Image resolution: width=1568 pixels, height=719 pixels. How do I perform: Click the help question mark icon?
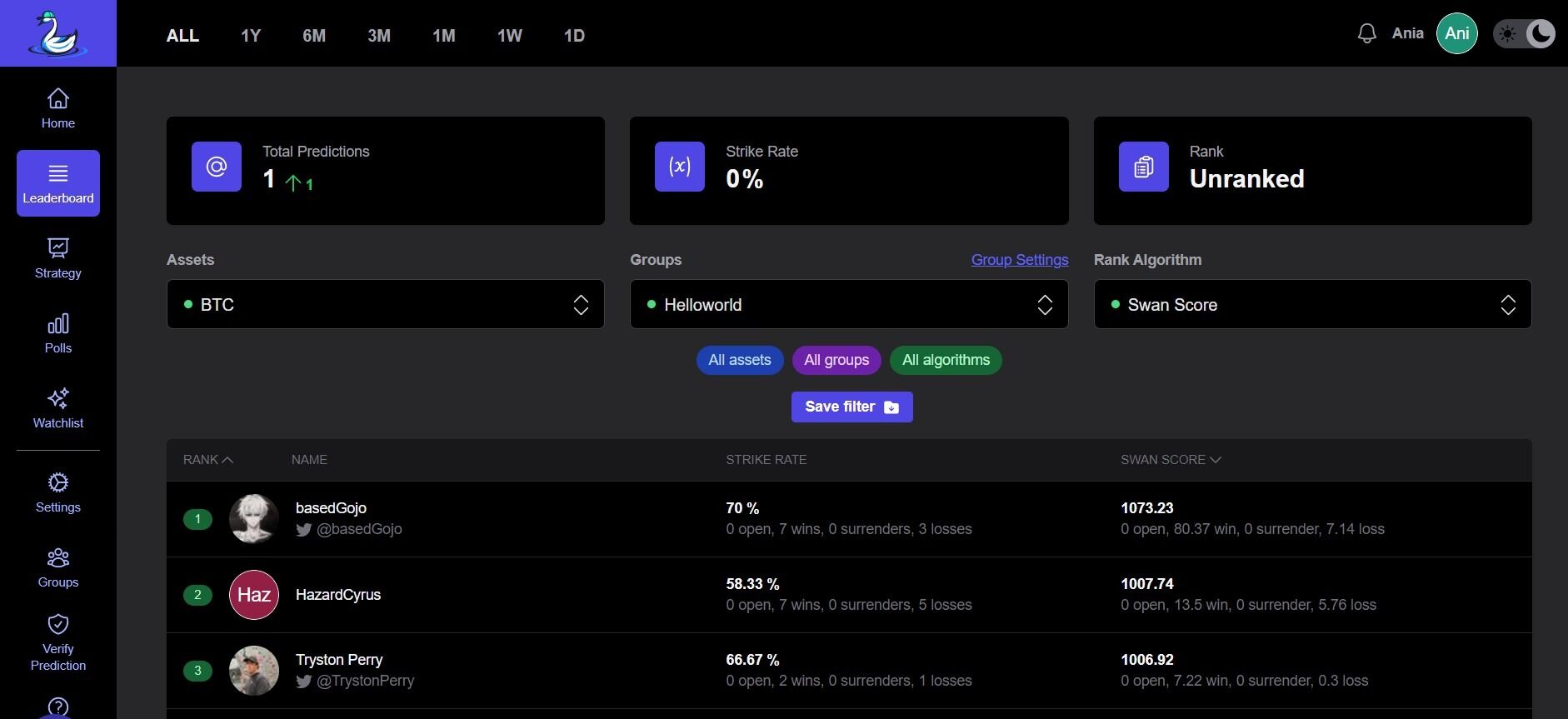tap(58, 707)
